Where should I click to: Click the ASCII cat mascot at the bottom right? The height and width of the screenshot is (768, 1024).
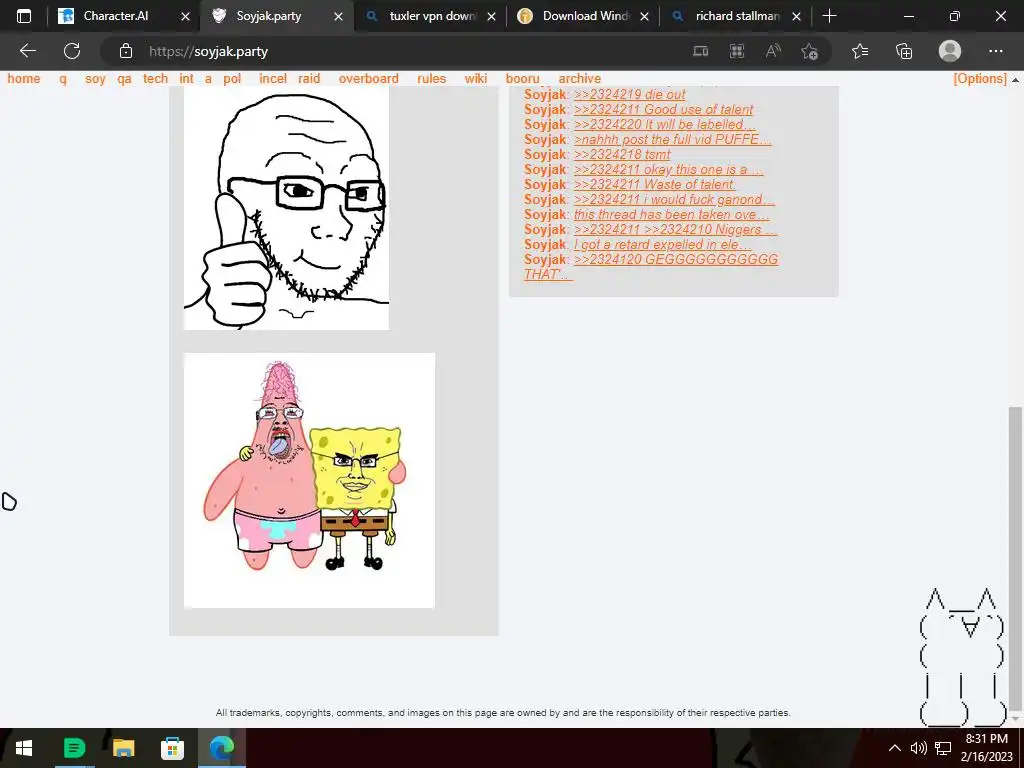962,657
